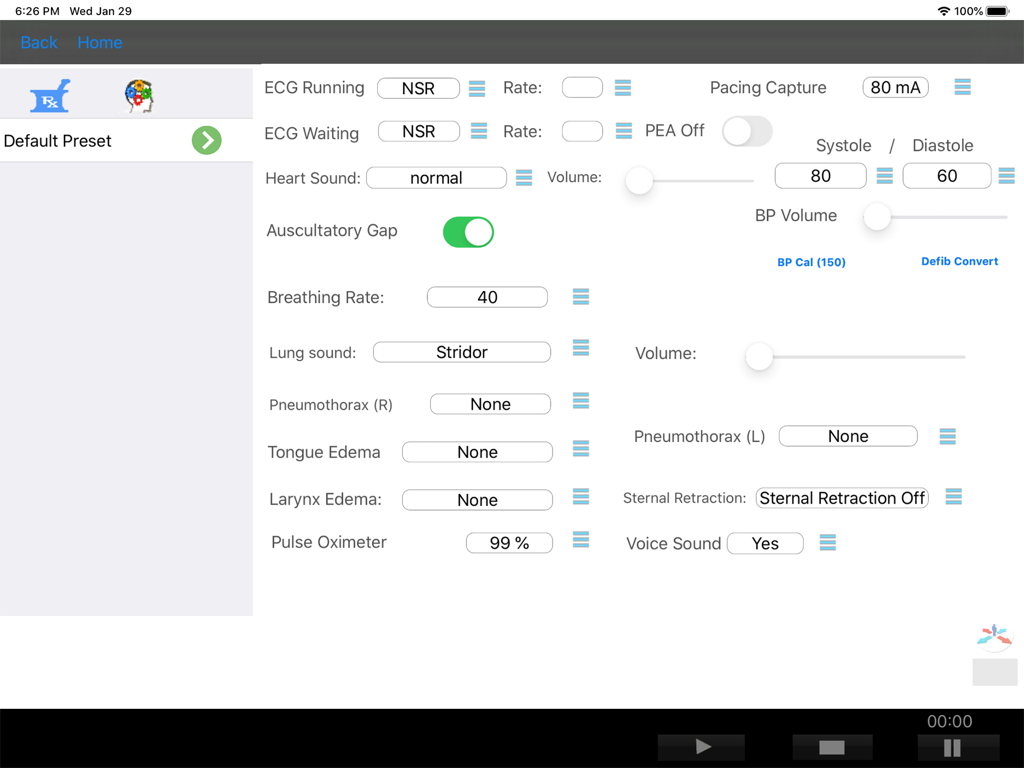
Task: Disable the Auscultatory Gap switch
Action: click(x=468, y=232)
